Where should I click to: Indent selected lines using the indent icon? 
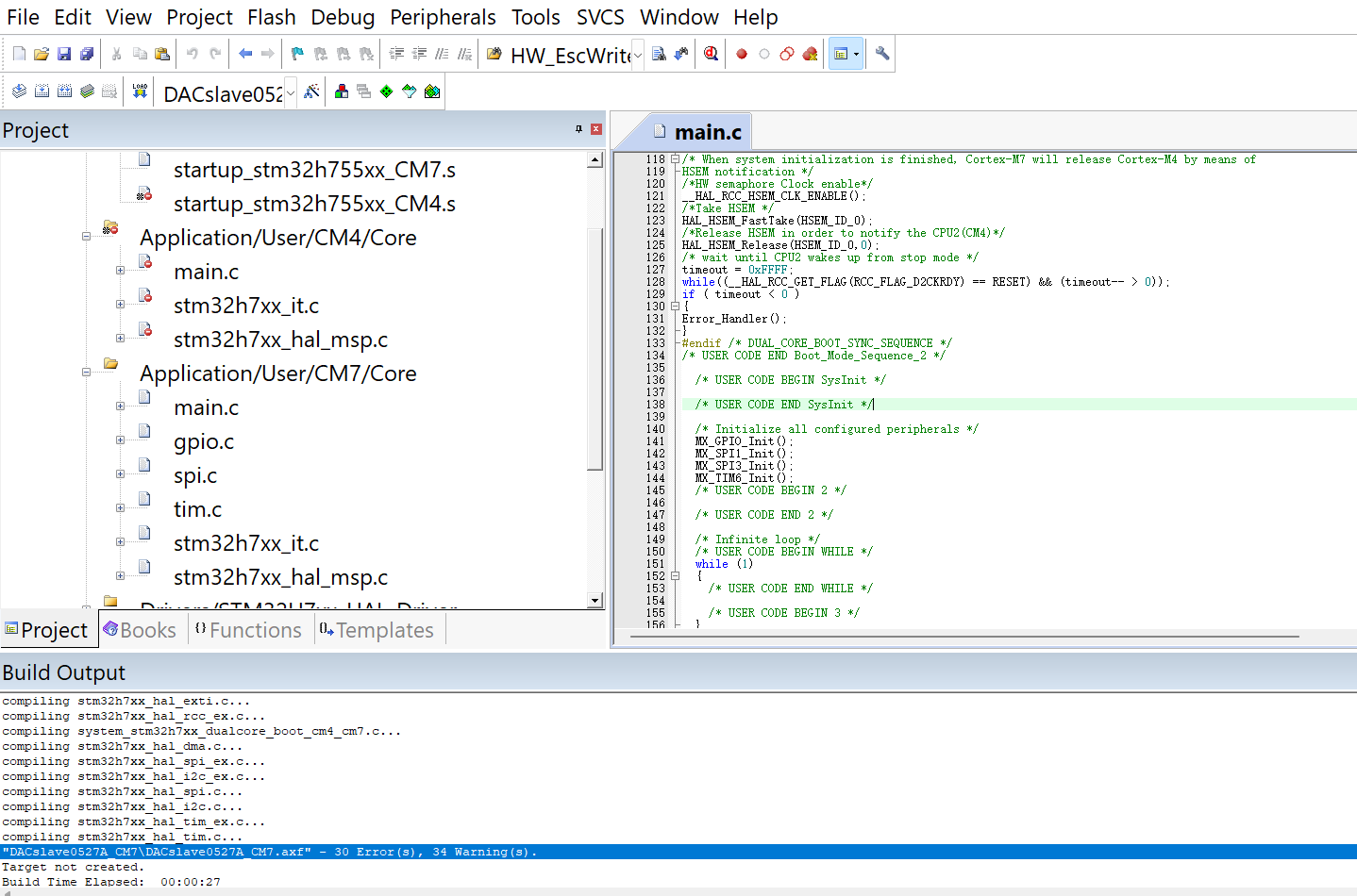coord(396,55)
